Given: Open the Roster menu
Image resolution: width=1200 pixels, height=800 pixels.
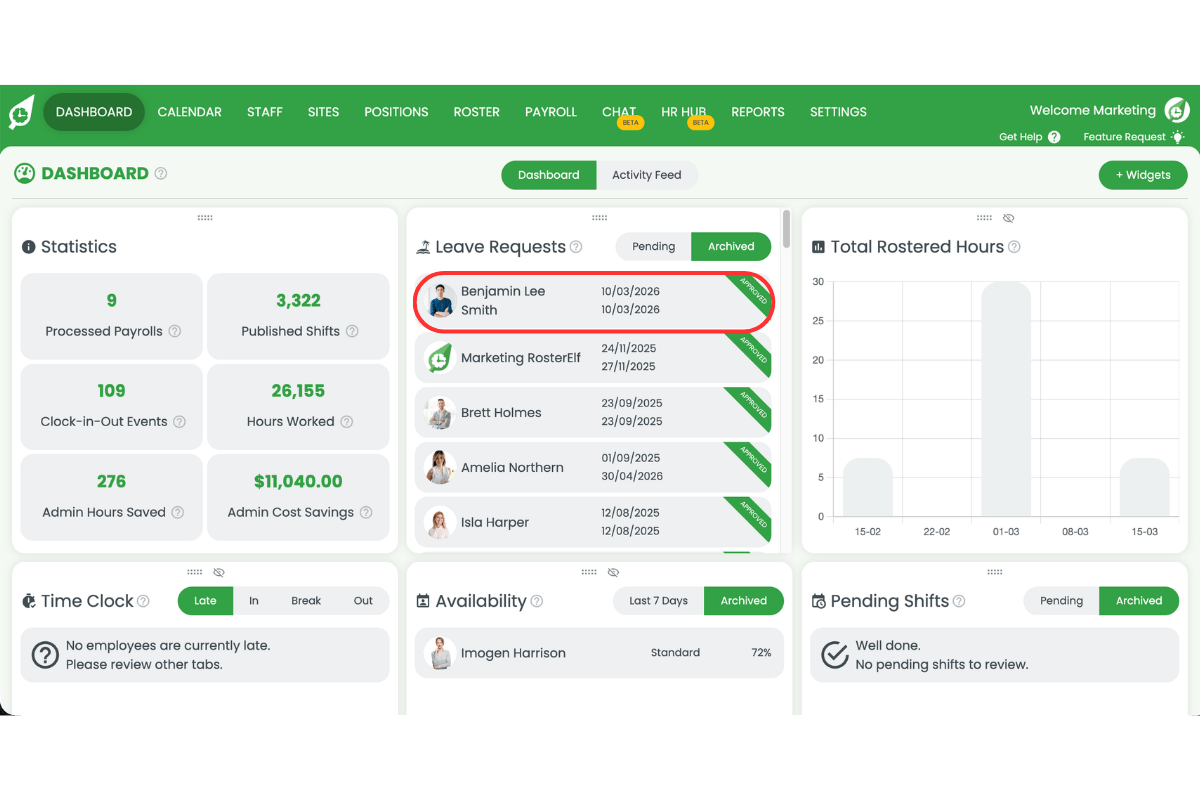Looking at the screenshot, I should 476,112.
